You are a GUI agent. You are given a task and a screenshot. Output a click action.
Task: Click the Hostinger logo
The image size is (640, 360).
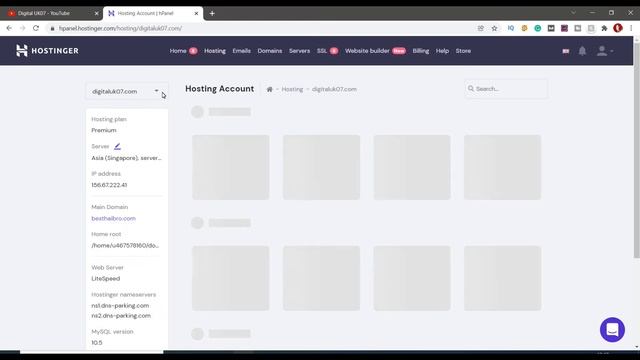[x=47, y=51]
